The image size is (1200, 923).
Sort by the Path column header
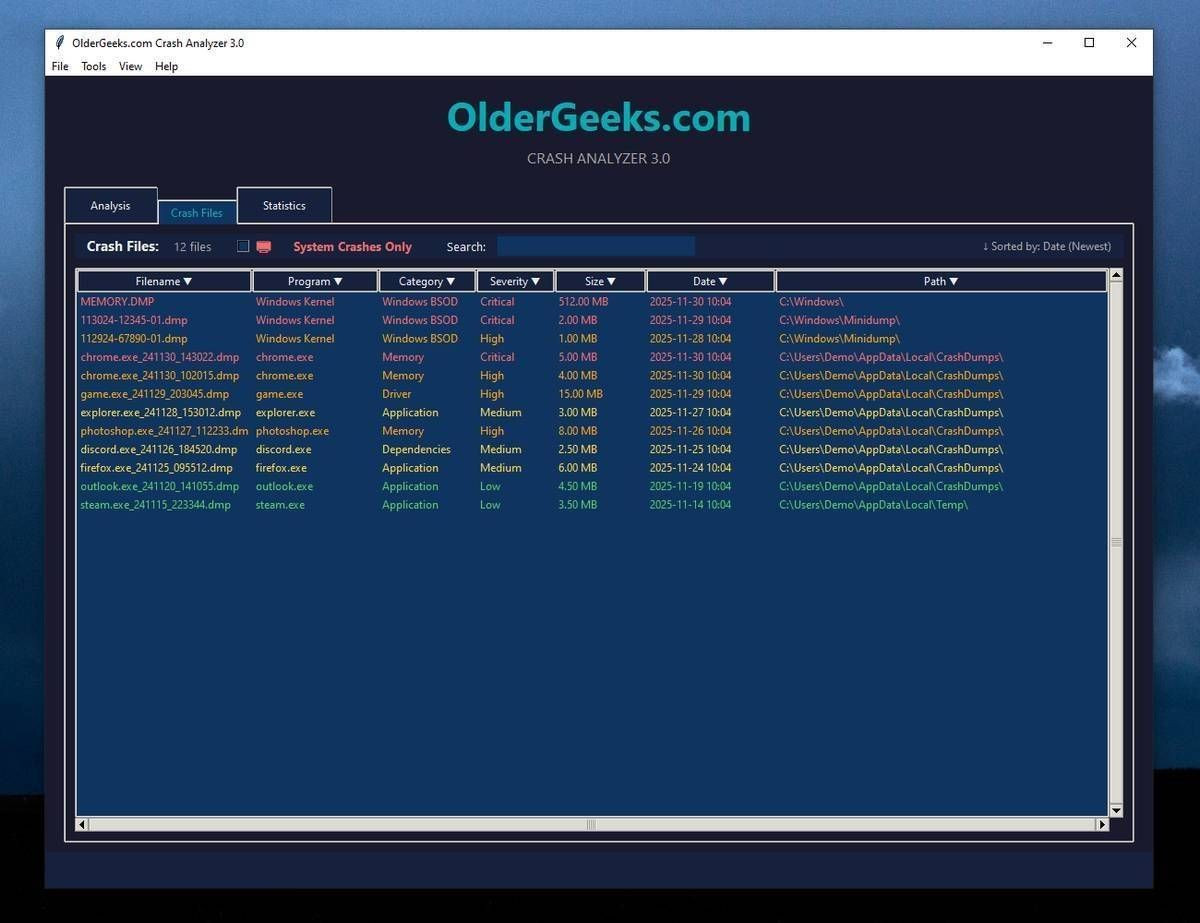[x=941, y=281]
